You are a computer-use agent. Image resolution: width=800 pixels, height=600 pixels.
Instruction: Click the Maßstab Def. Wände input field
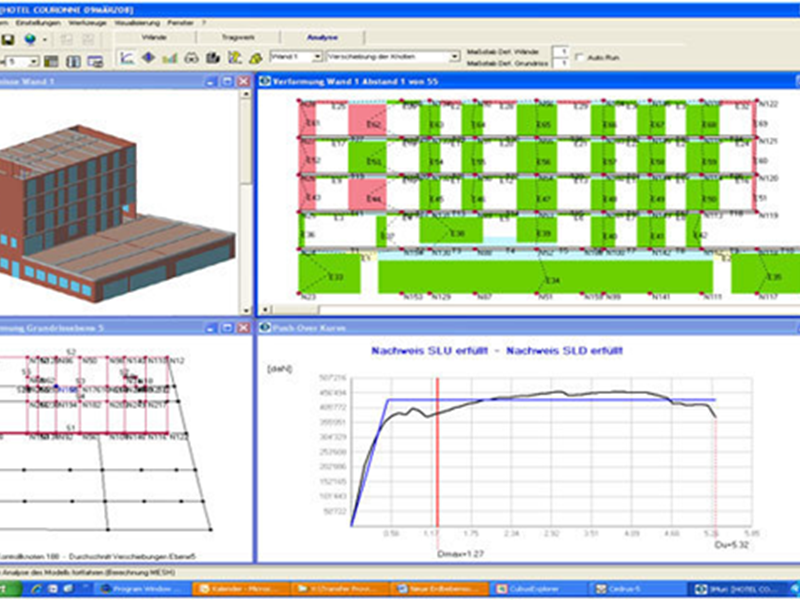coord(561,50)
